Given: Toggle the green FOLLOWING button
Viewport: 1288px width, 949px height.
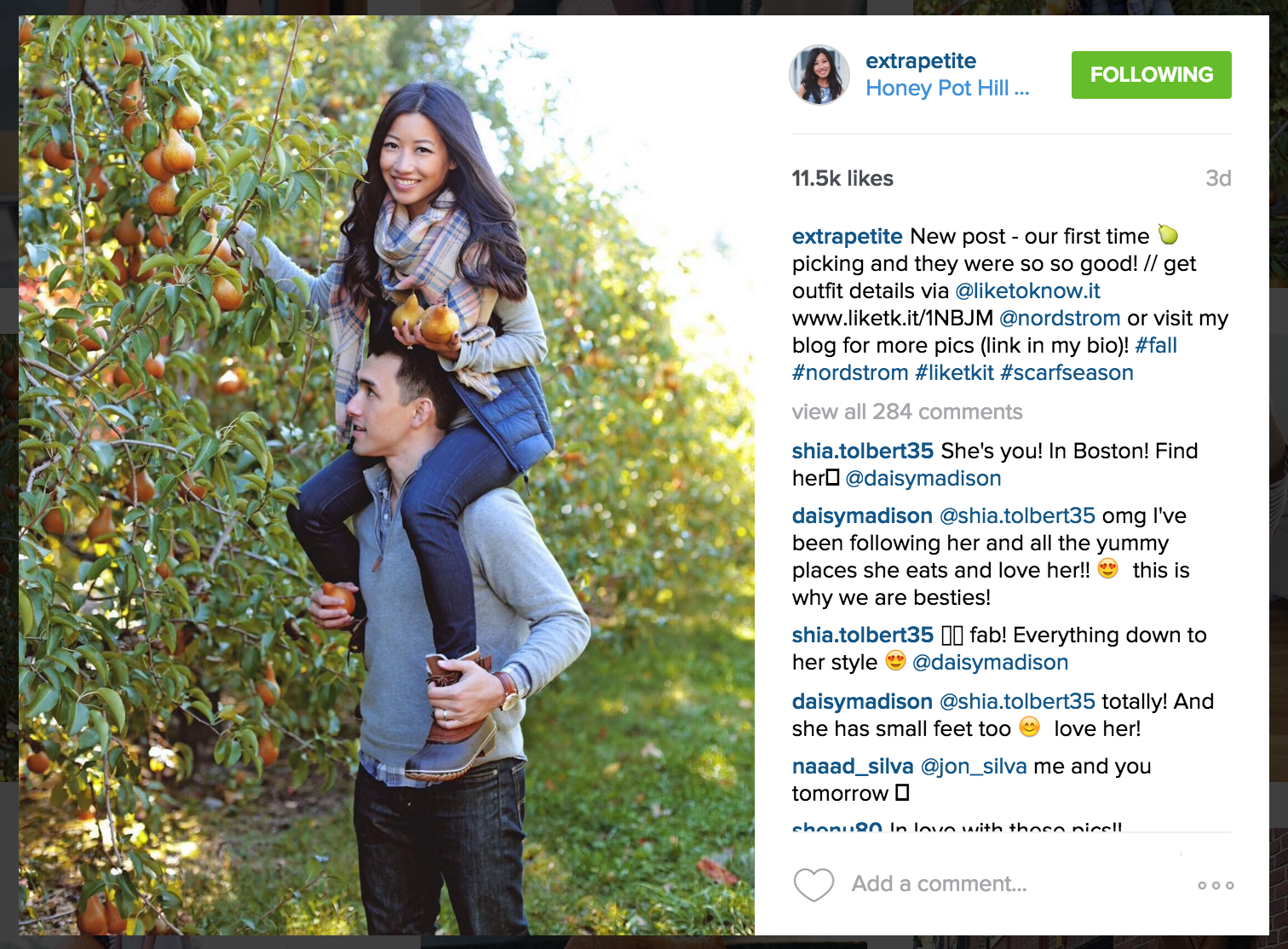Looking at the screenshot, I should [x=1151, y=75].
